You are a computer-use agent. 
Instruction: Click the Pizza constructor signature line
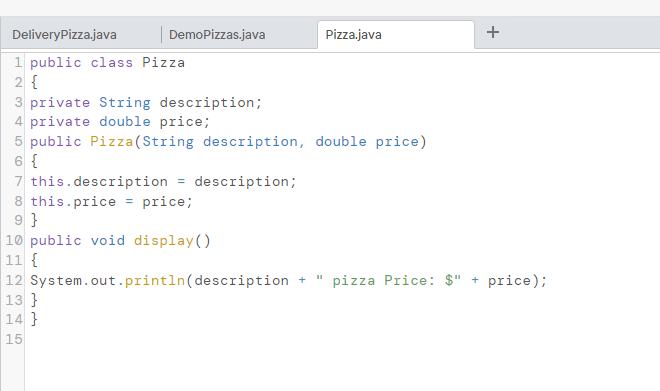[229, 142]
